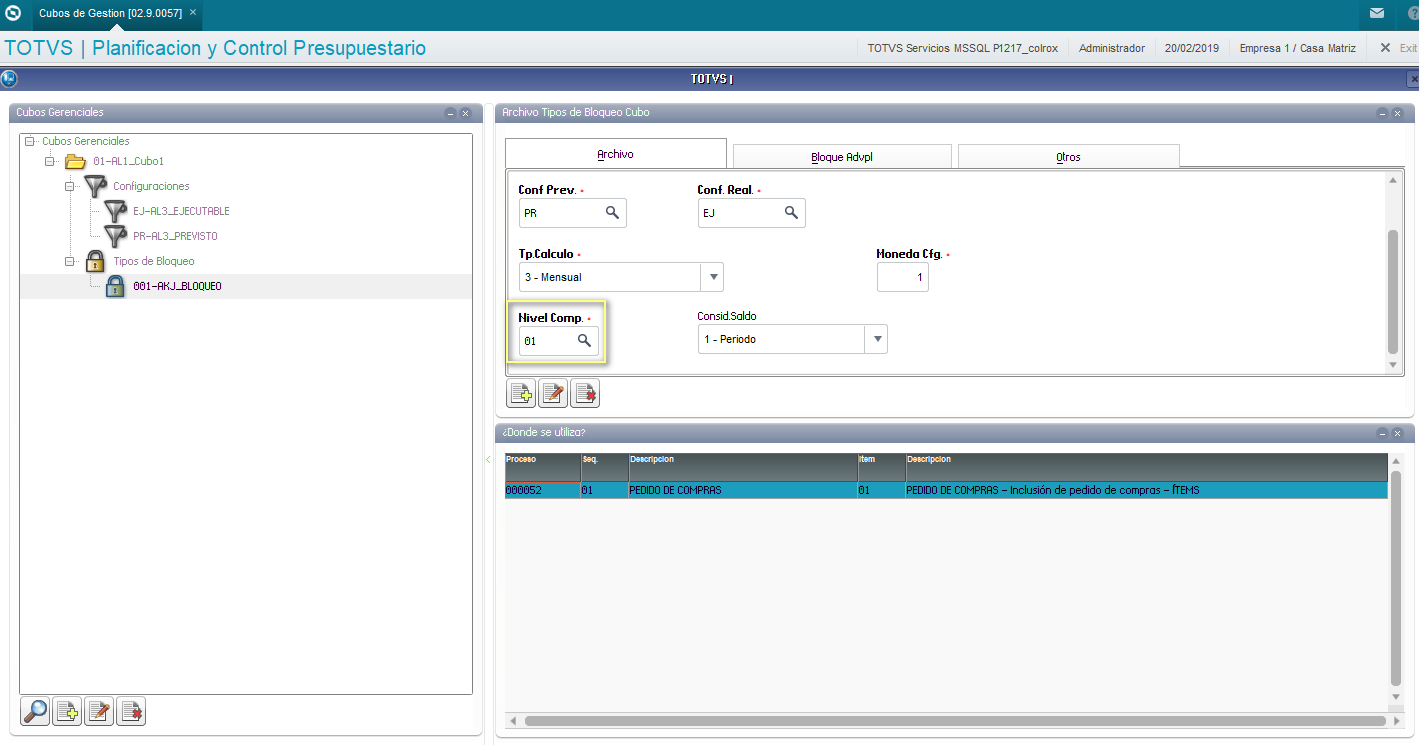Open the lookup for the Conf. Real. field
Viewport: 1419px width, 745px height.
[791, 213]
